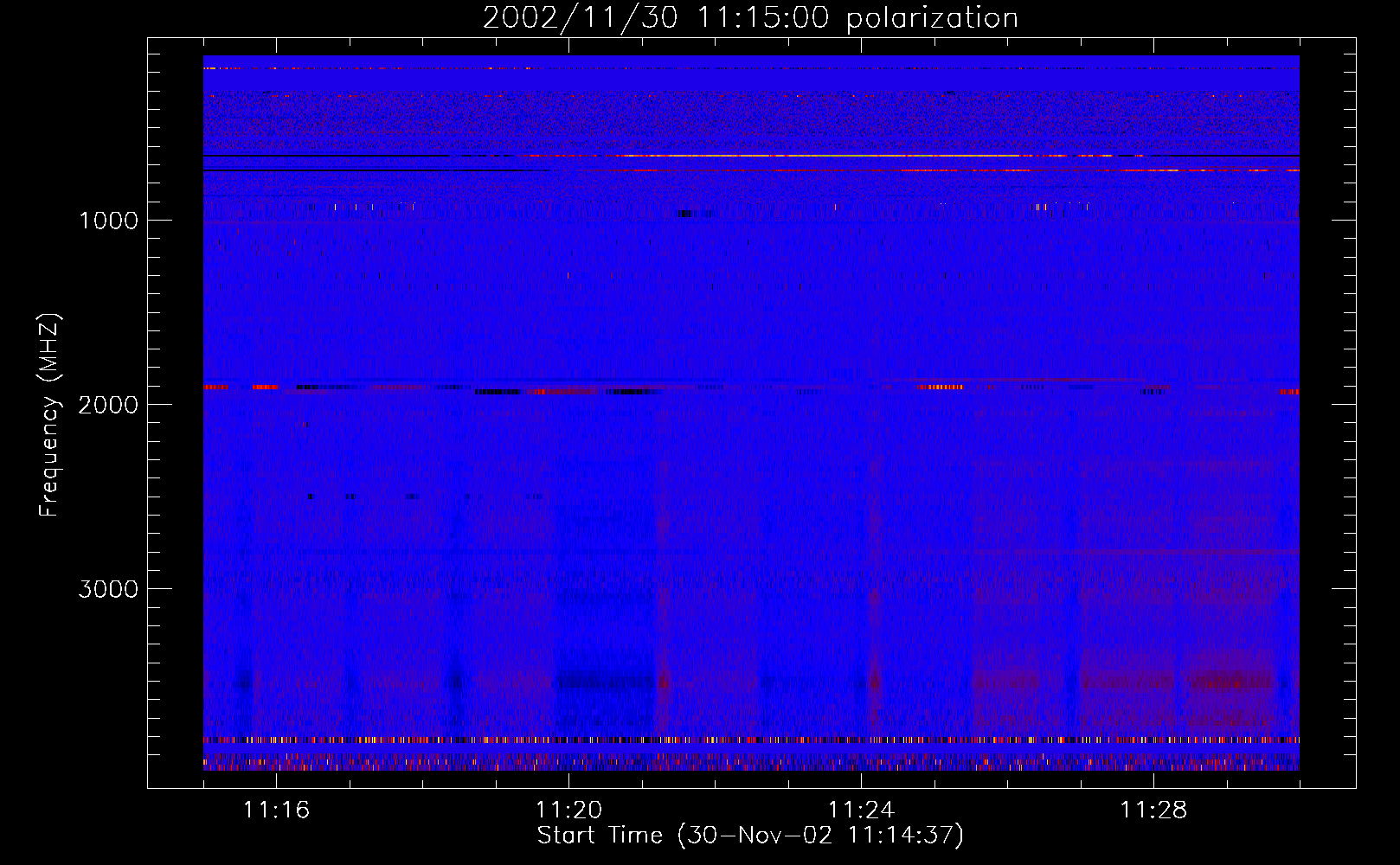Image resolution: width=1400 pixels, height=865 pixels.
Task: Click the 'Frequency (MHZ)' axis label
Action: click(49, 415)
